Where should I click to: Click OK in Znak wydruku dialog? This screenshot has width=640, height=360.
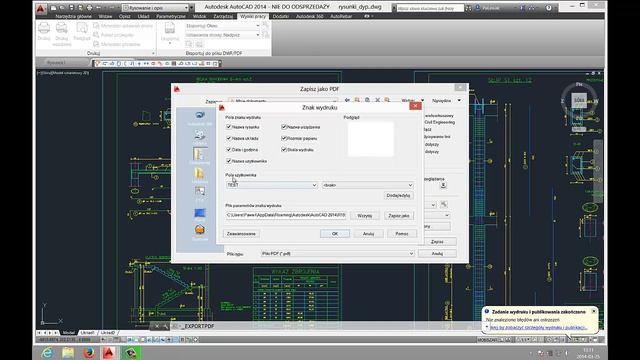click(x=335, y=234)
